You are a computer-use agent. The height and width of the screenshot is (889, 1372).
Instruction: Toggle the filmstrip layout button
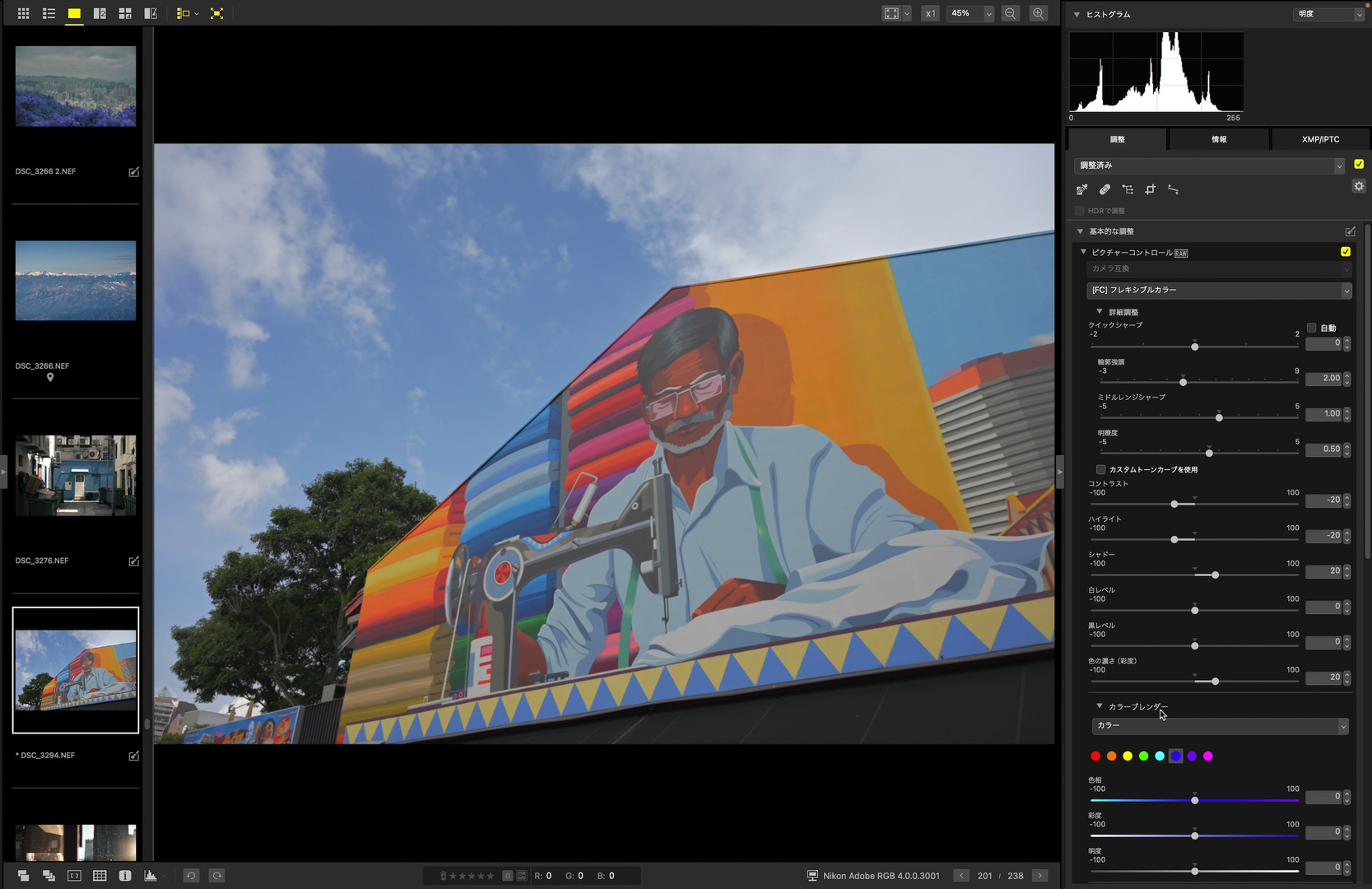click(183, 13)
